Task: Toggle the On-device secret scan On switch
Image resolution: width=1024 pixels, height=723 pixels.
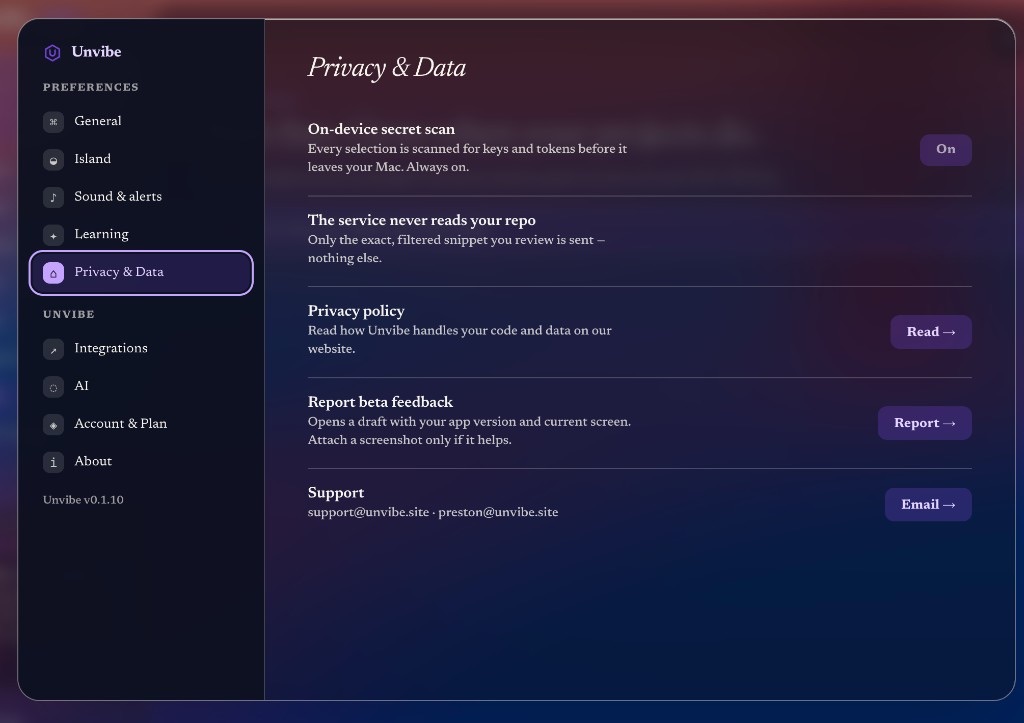Action: click(946, 150)
